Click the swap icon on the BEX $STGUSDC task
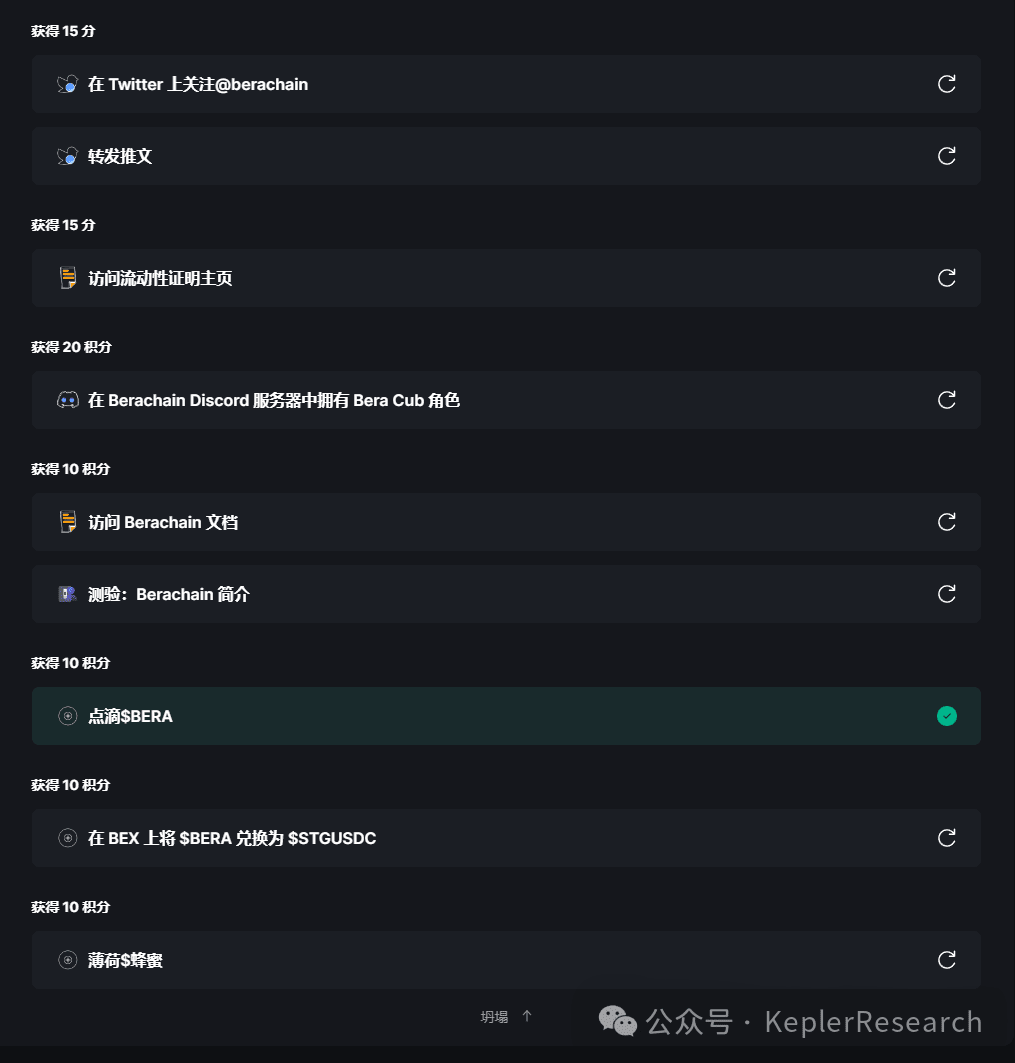 (x=67, y=838)
